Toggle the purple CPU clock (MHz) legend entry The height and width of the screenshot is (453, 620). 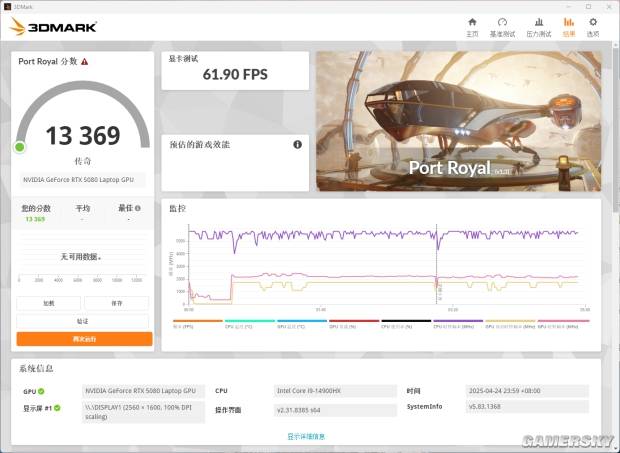(x=458, y=324)
